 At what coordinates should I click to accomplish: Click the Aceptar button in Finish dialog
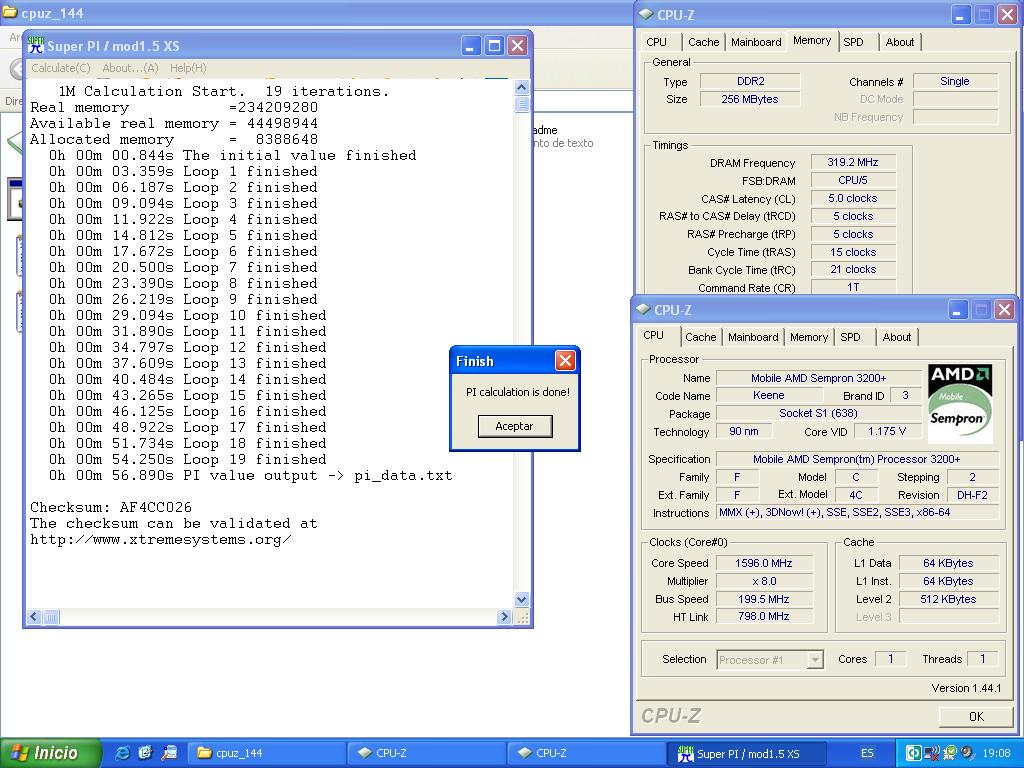[x=515, y=426]
